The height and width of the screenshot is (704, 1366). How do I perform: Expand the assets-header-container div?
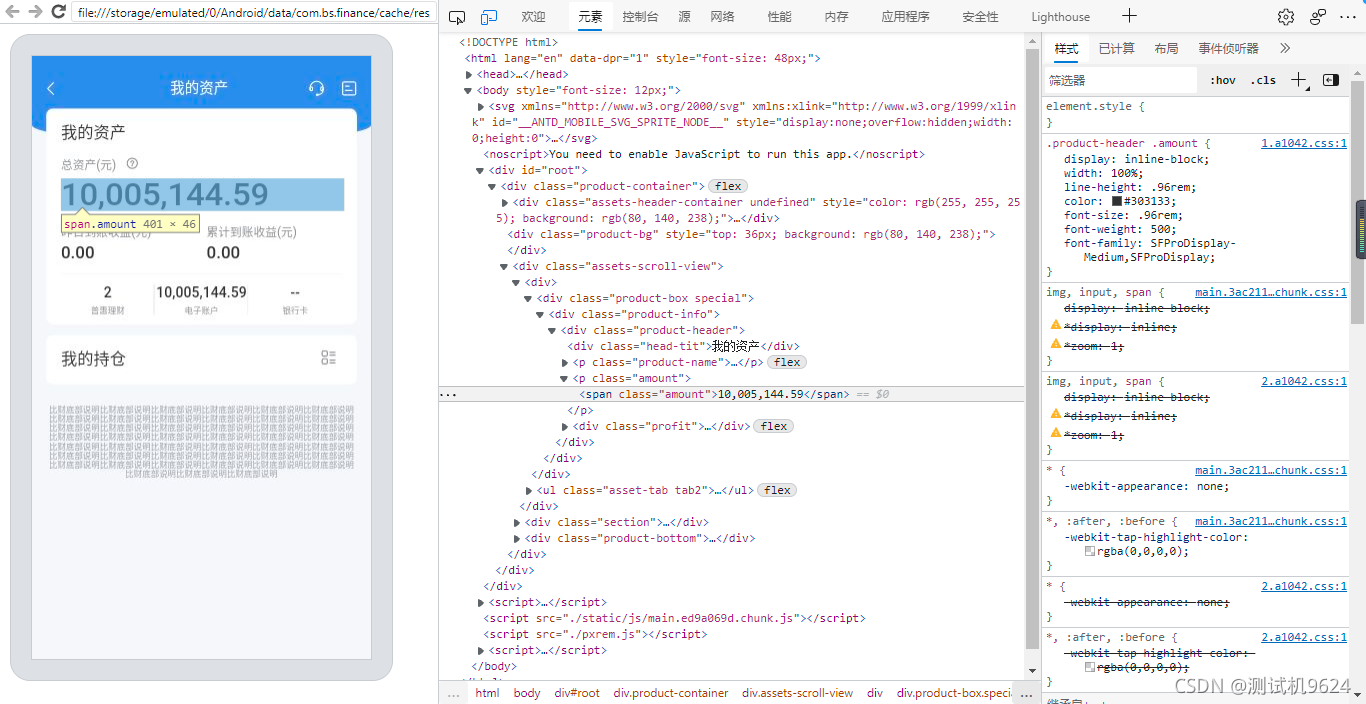point(505,203)
